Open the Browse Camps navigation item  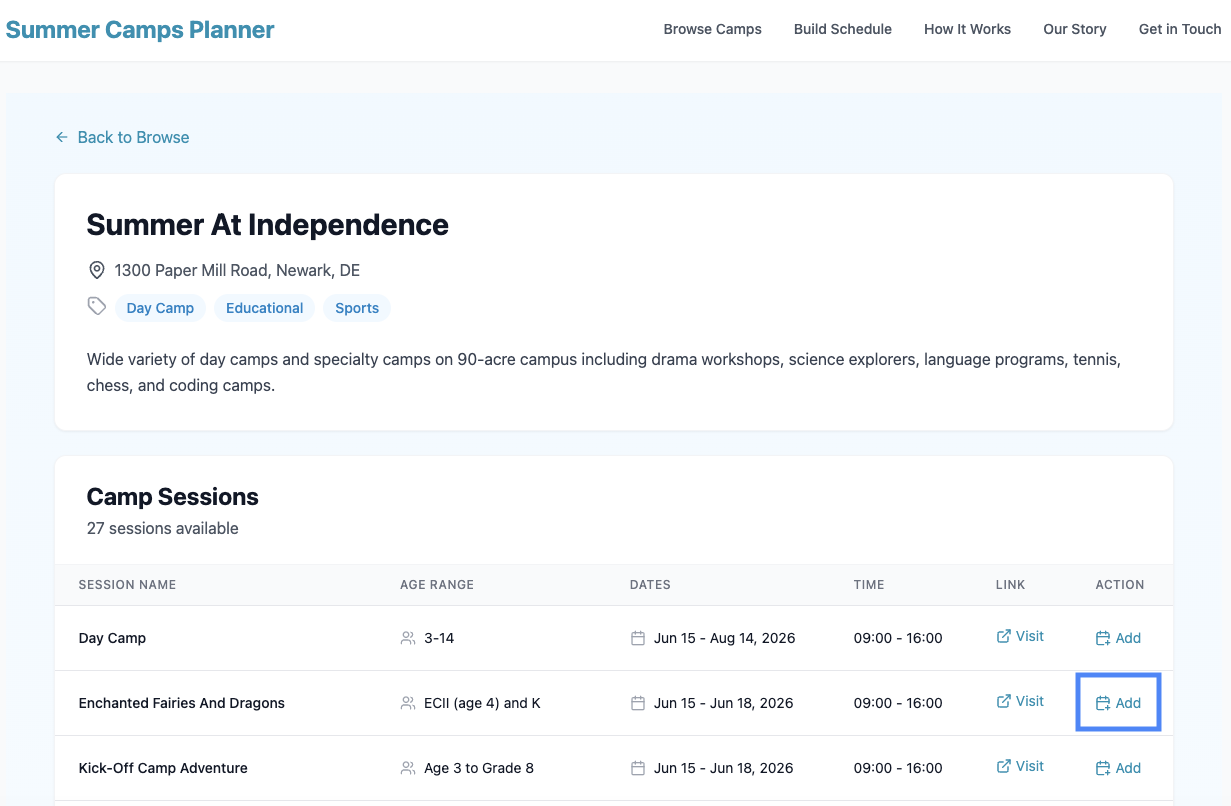tap(712, 29)
